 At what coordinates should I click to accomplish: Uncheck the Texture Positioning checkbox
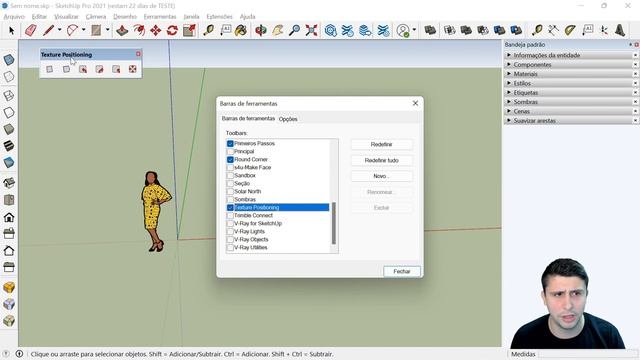click(230, 207)
